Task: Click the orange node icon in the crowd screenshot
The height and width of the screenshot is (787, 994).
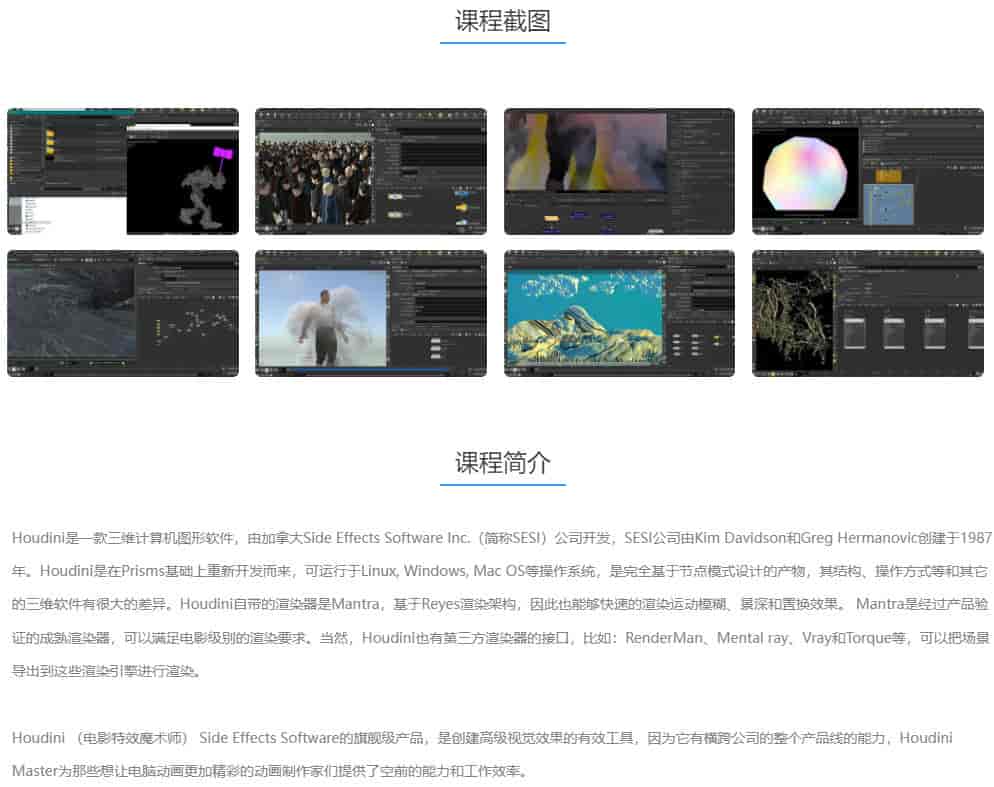Action: tap(462, 207)
